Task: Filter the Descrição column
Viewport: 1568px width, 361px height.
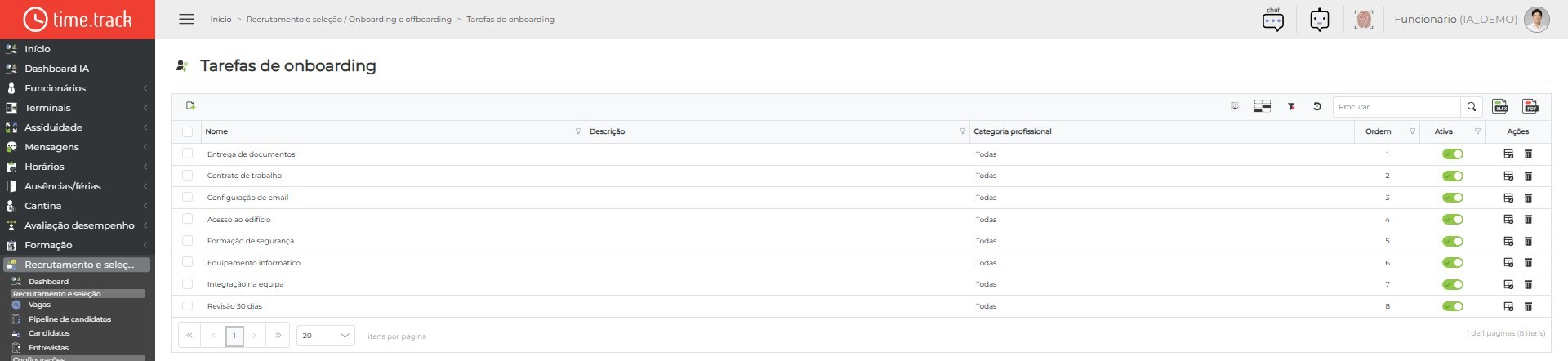Action: coord(962,131)
